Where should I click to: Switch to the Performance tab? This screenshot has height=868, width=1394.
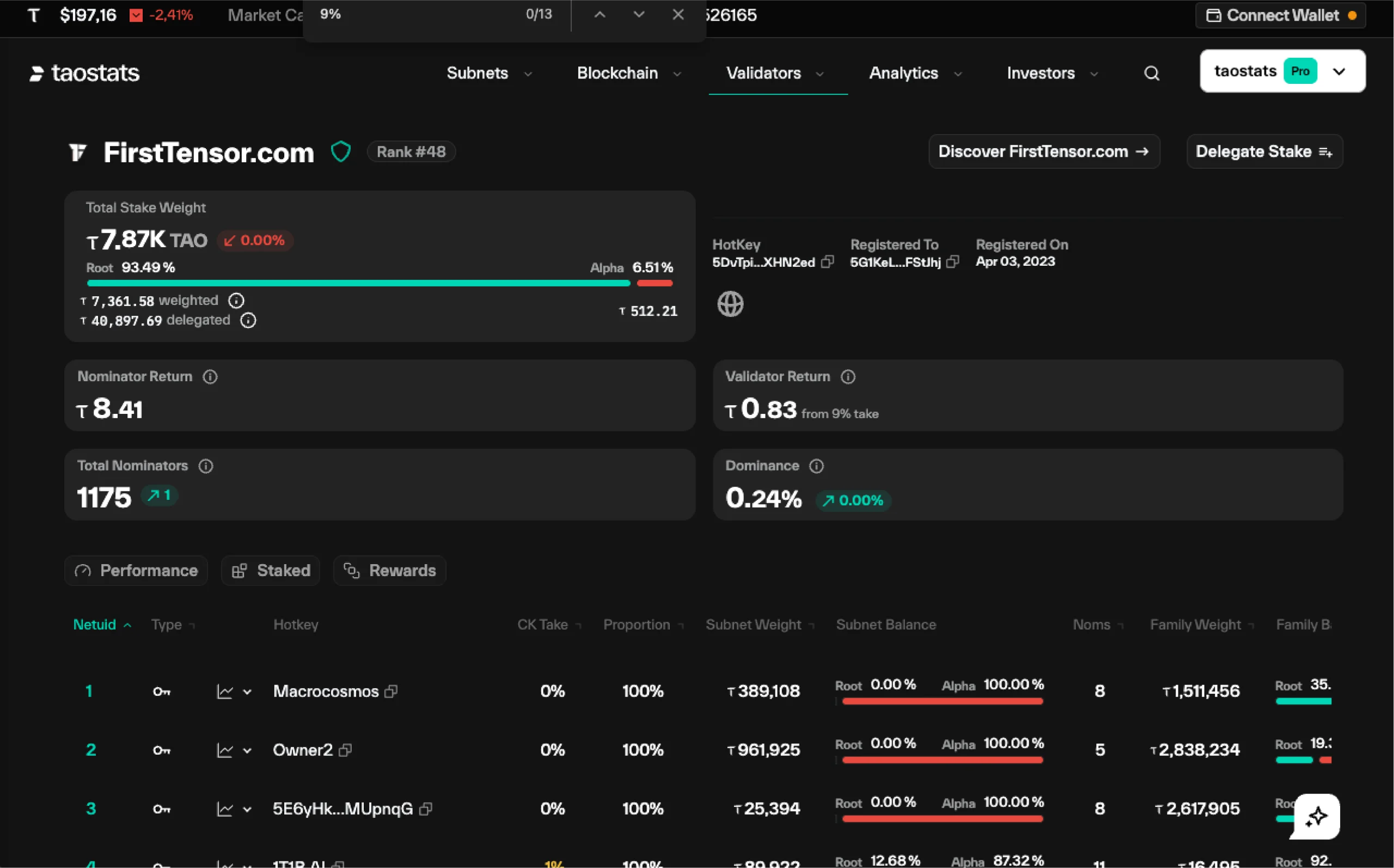(136, 571)
